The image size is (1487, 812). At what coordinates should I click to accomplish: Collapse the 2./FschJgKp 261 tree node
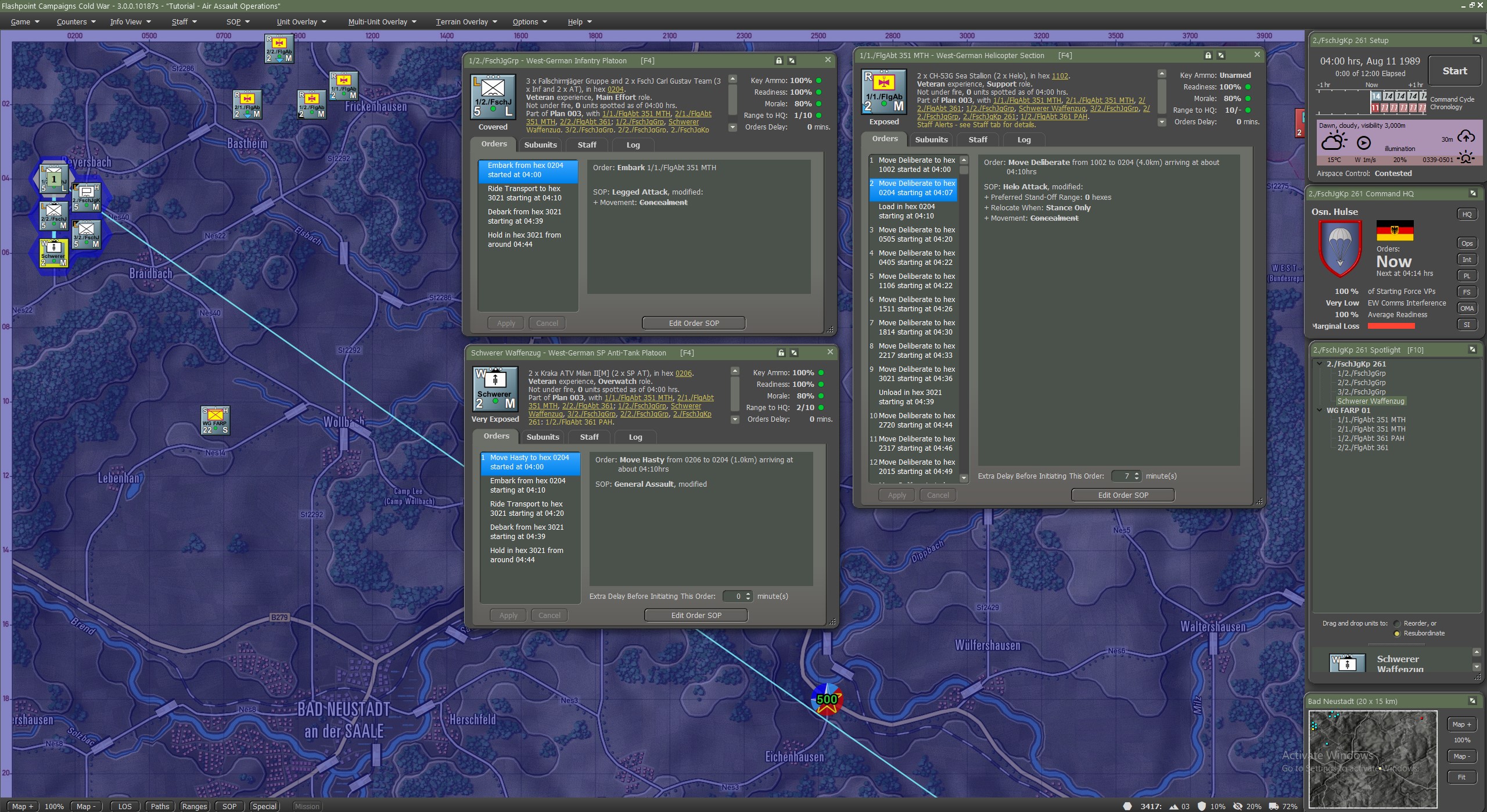(x=1320, y=364)
